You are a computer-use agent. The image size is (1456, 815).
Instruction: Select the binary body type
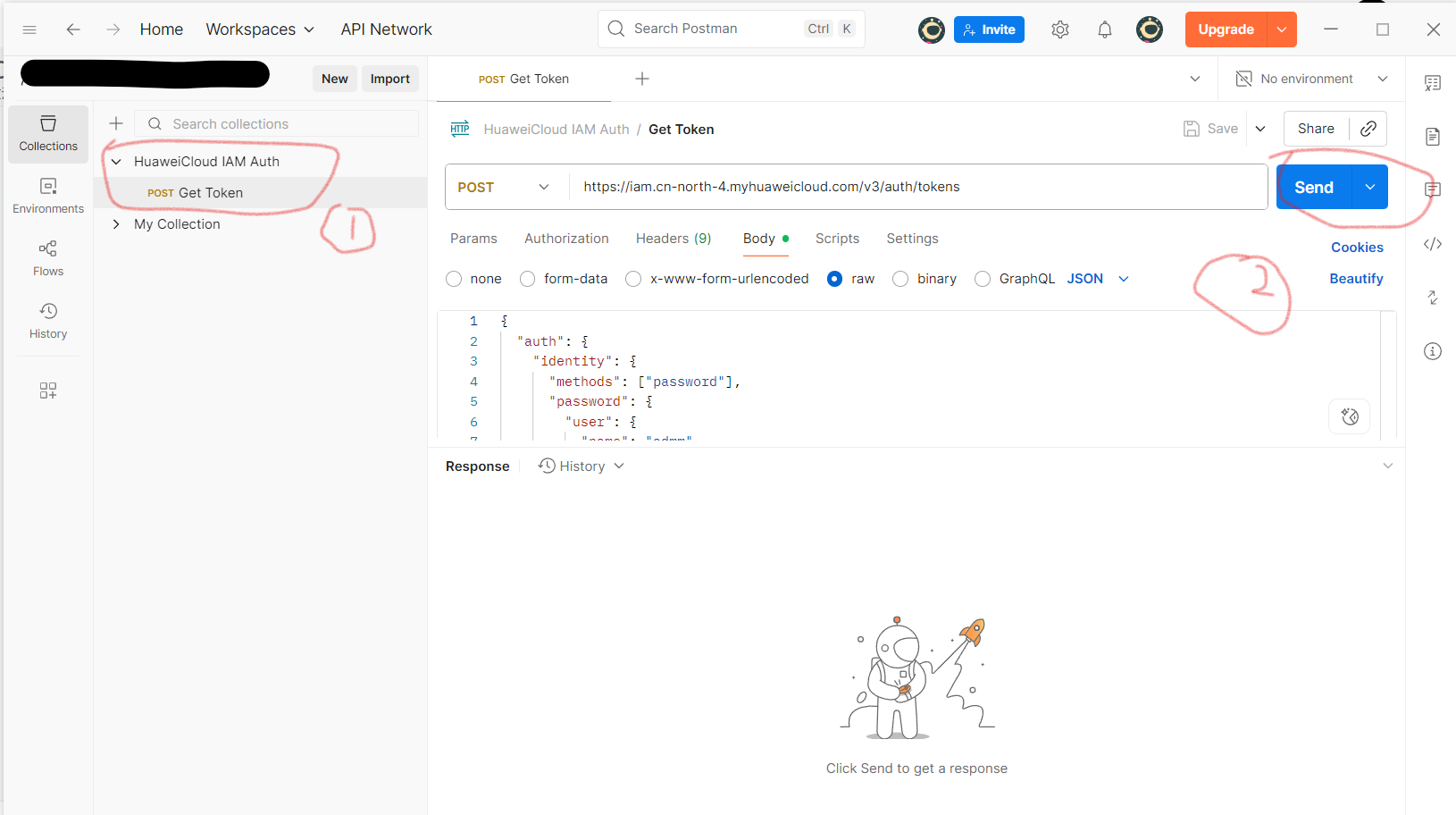tap(900, 279)
